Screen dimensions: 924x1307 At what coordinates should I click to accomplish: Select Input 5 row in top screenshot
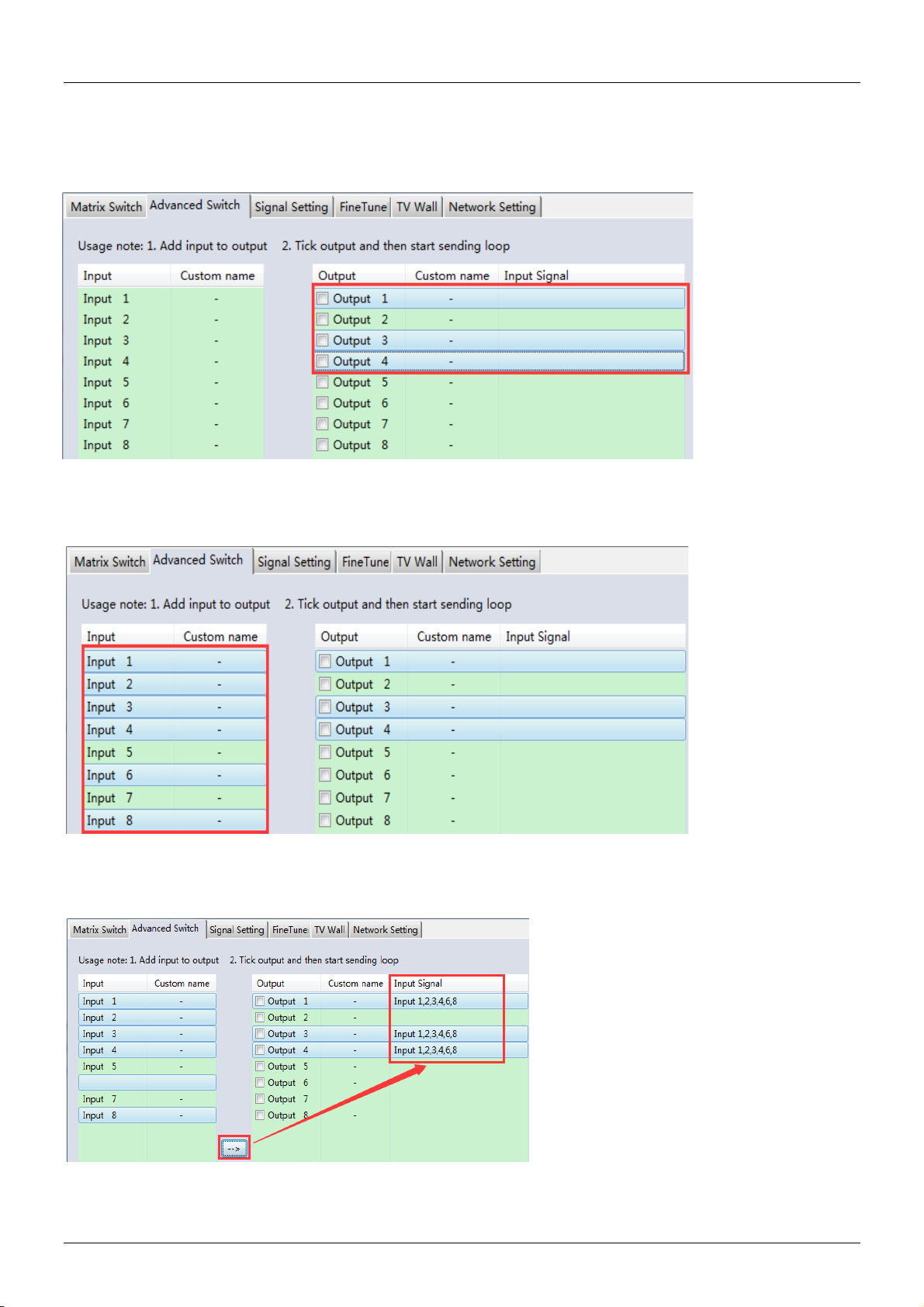(171, 382)
